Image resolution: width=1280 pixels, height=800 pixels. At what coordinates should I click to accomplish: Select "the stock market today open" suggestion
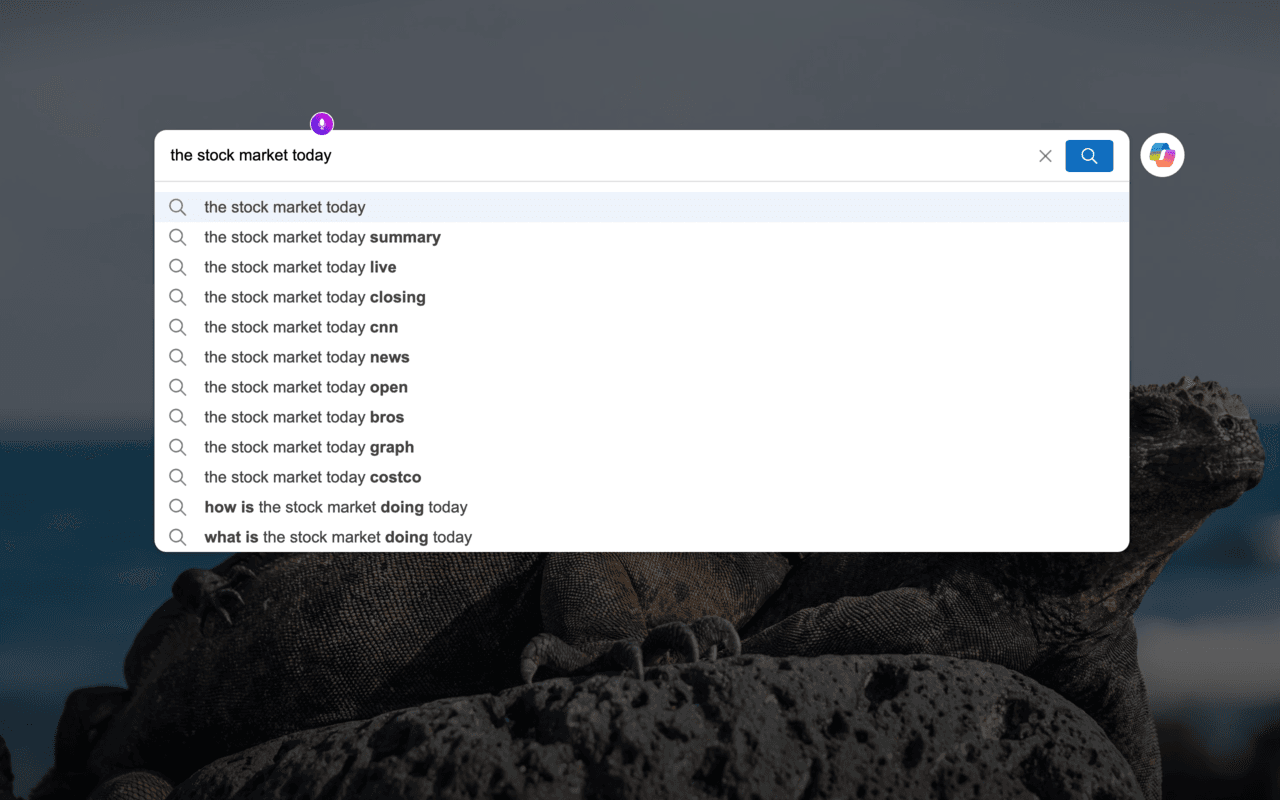[306, 387]
